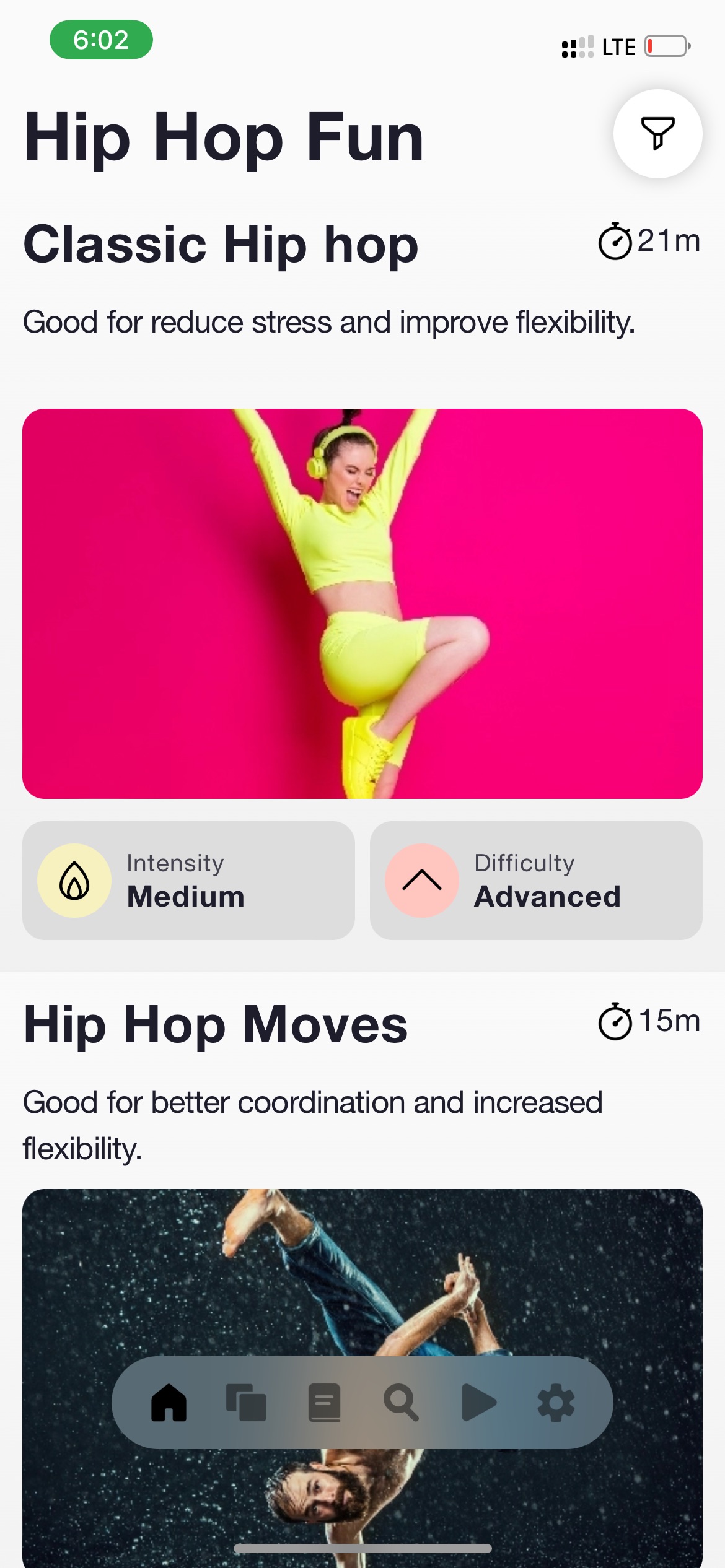Tap the home icon in bottom bar
Screen dimensions: 725x1568
[169, 1403]
